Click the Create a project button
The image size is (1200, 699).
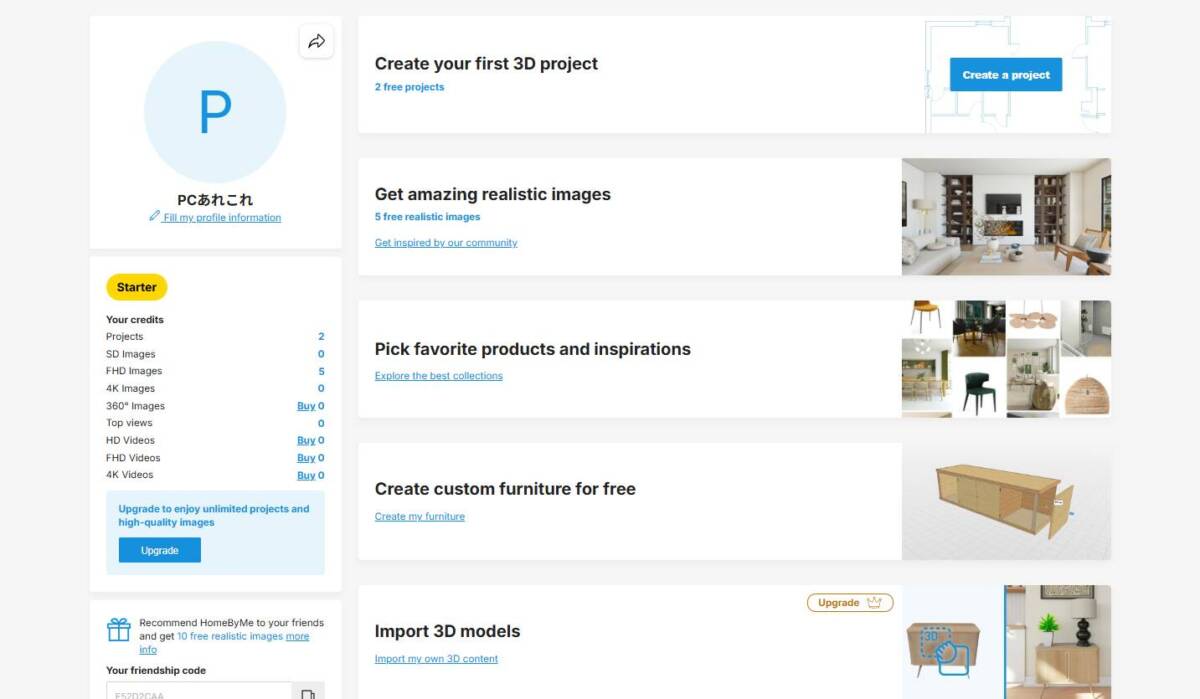tap(1006, 75)
